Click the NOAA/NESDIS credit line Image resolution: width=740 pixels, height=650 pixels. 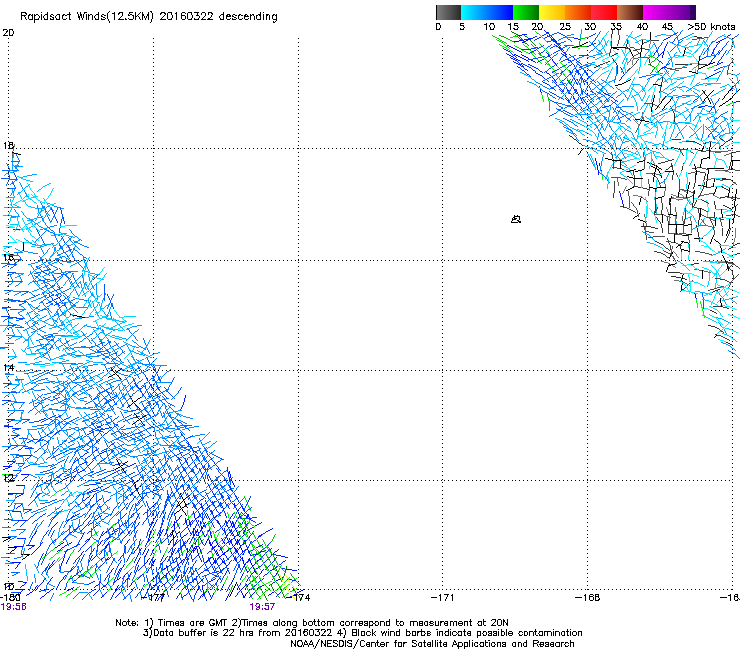432,644
